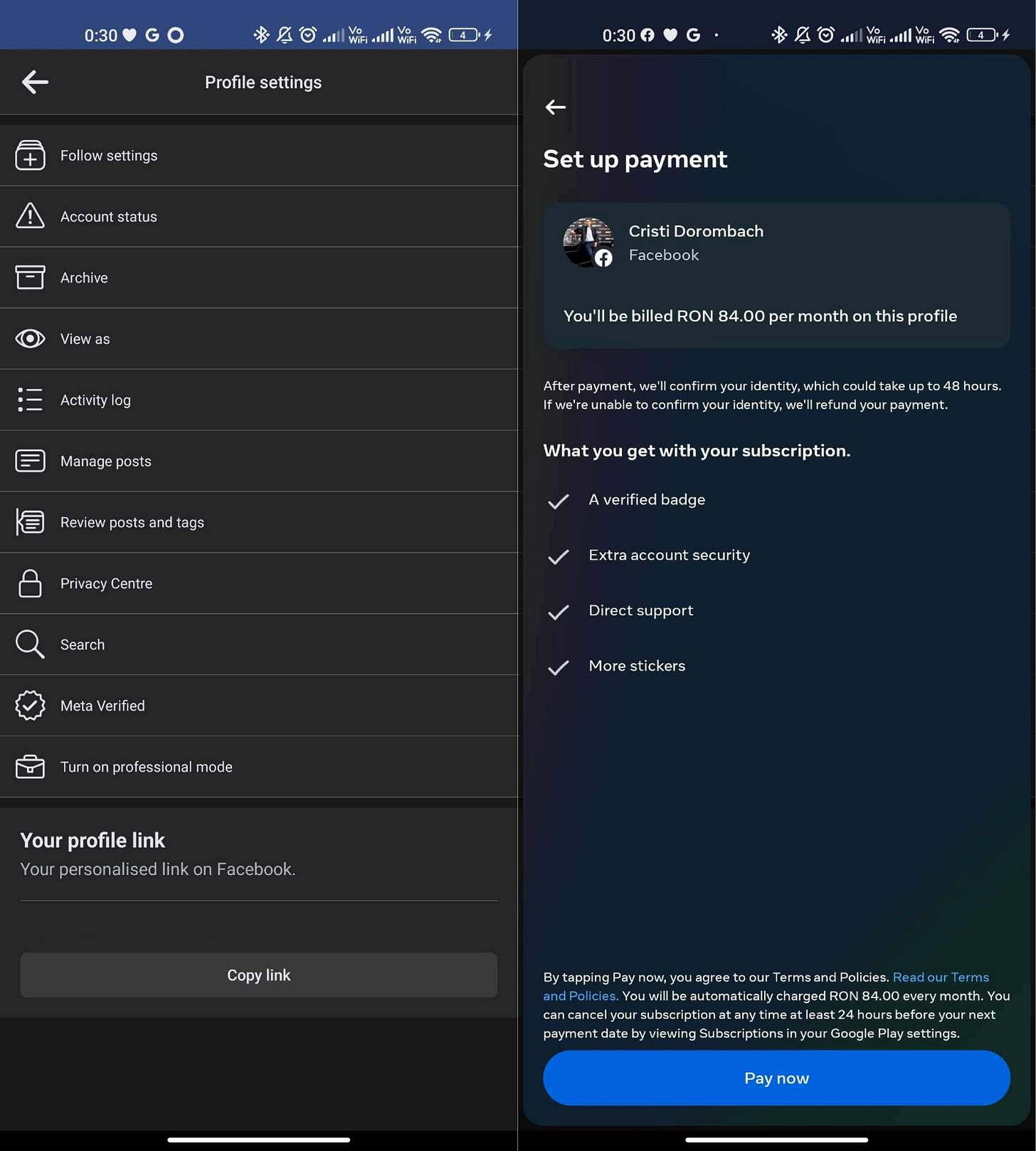Screen dimensions: 1036x1151
Task: Tap the 'Set up payment' heading
Action: point(635,159)
